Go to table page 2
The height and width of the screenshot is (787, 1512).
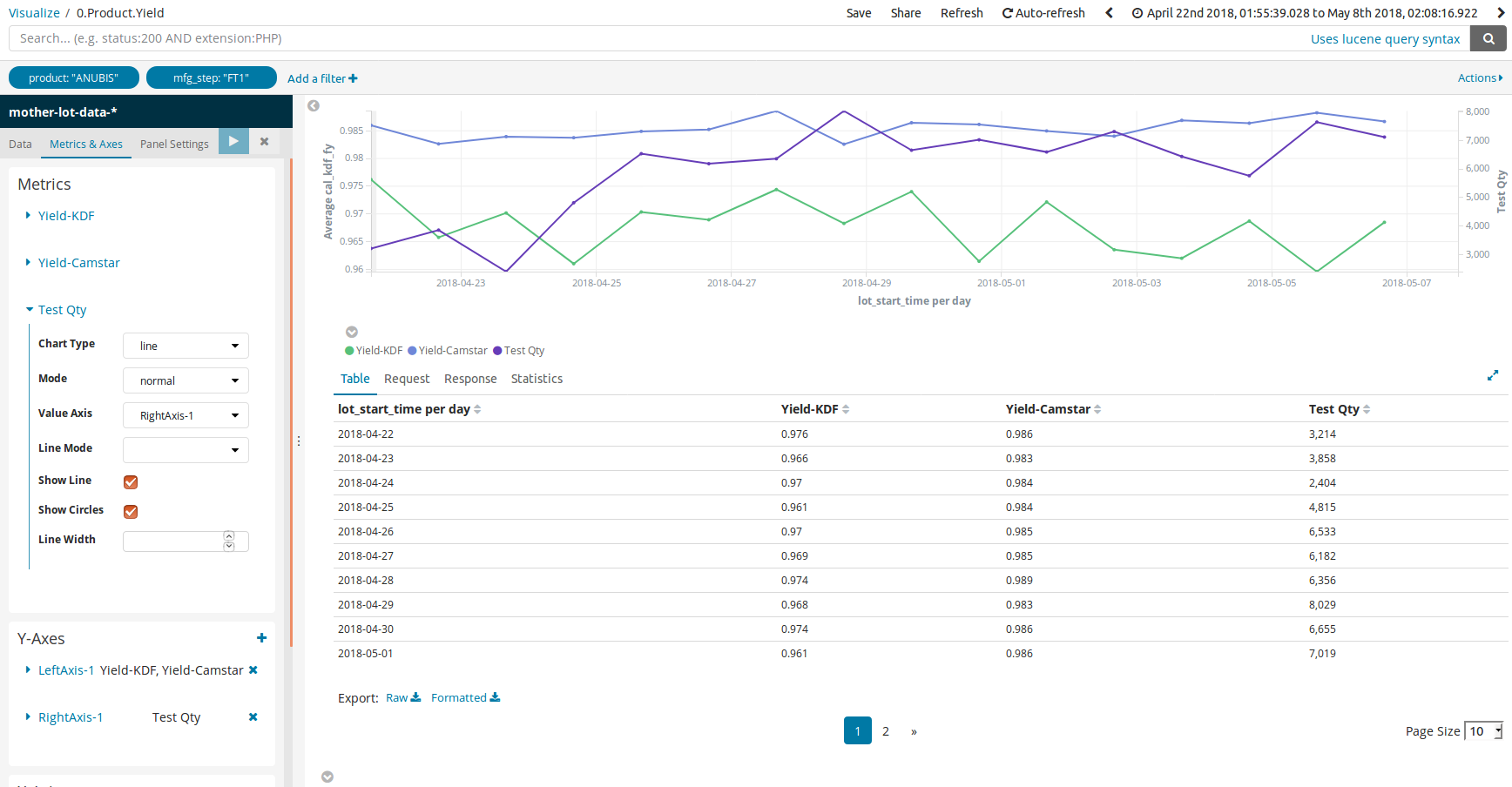886,731
